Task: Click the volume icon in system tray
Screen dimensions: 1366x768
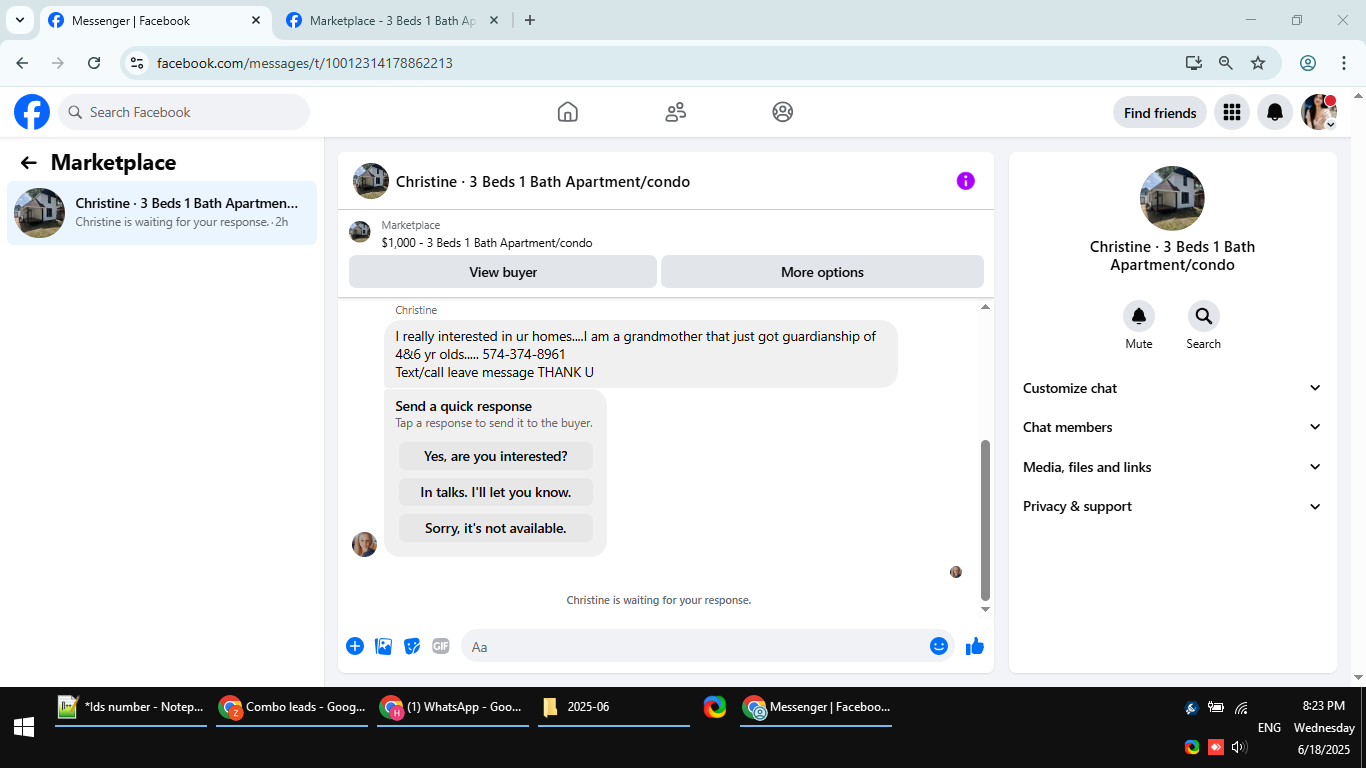Action: (x=1240, y=747)
